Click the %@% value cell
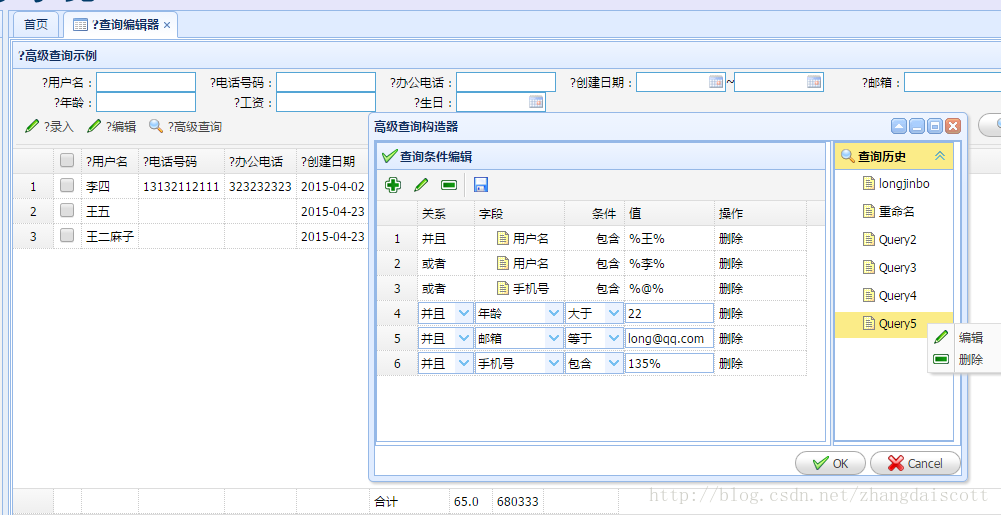Screen dimensions: 1001x515 tap(669, 288)
